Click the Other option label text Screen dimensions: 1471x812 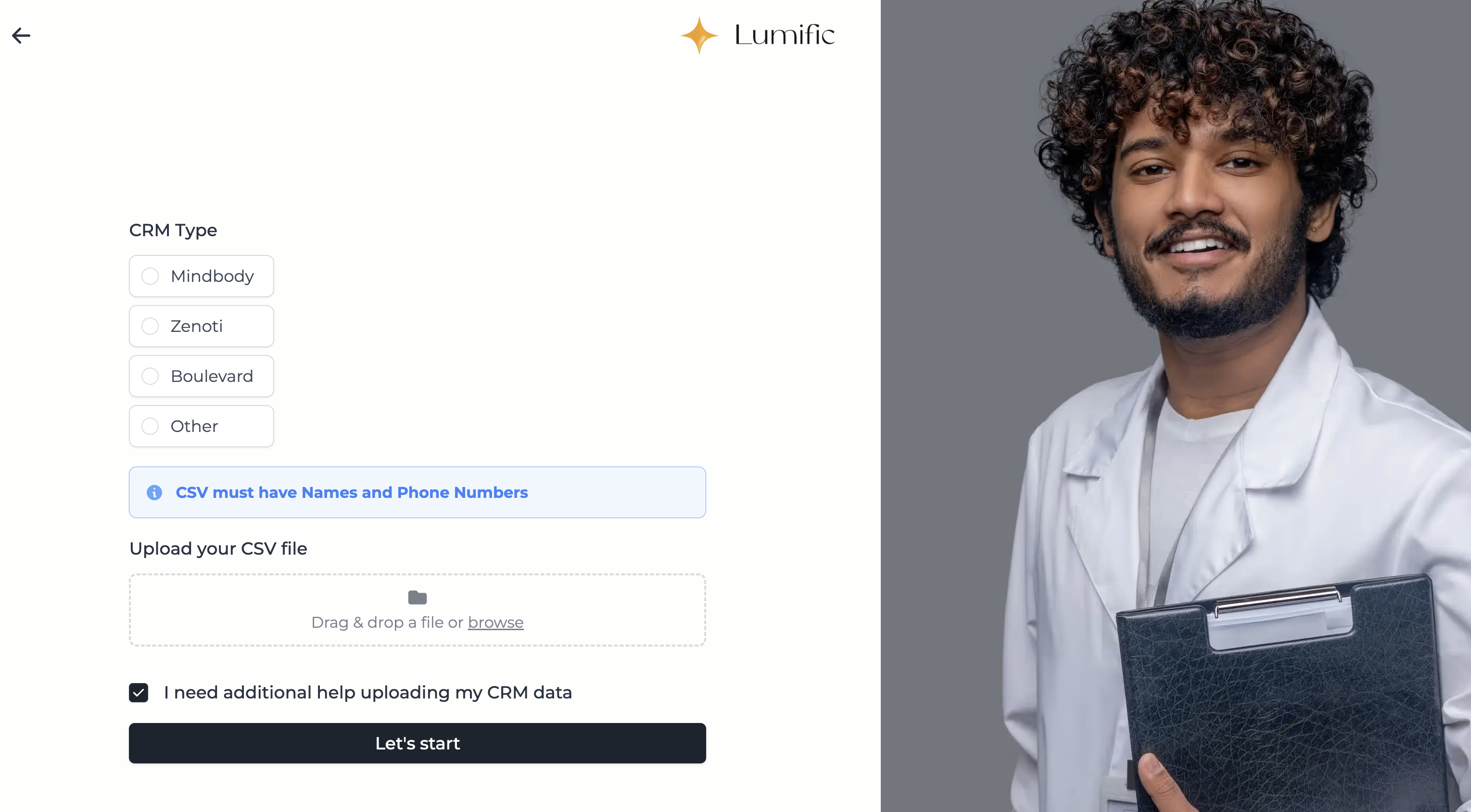(194, 426)
